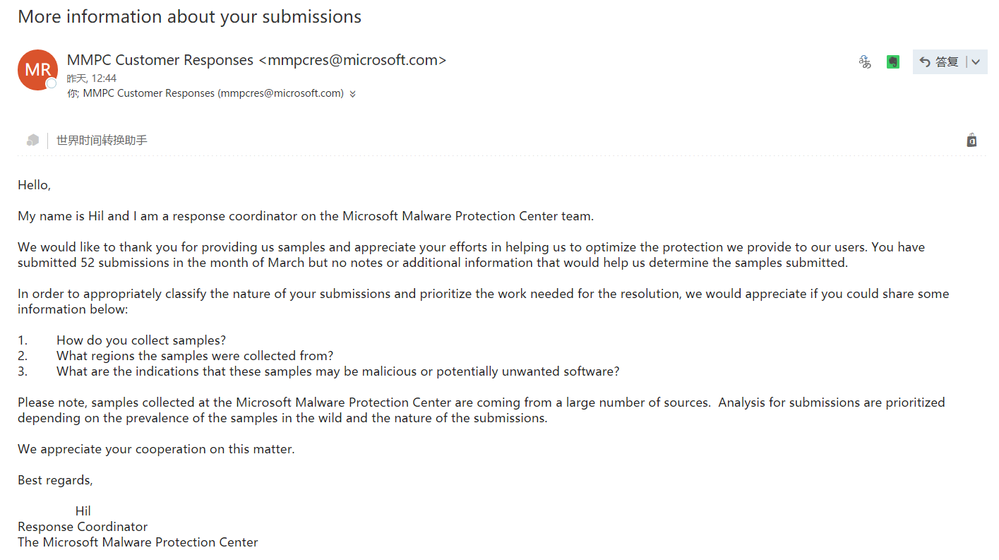Expand more reply options dropdown arrow
This screenshot has width=999, height=560.
[x=976, y=62]
